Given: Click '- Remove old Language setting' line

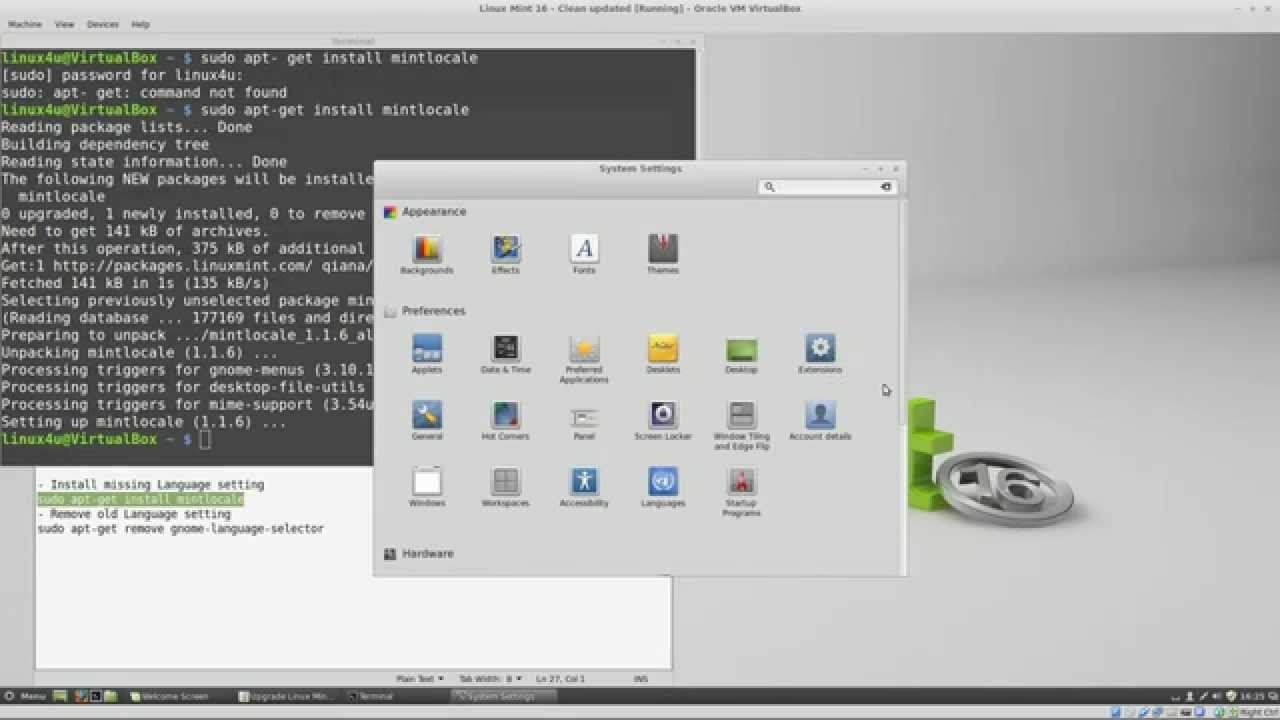Looking at the screenshot, I should (134, 514).
